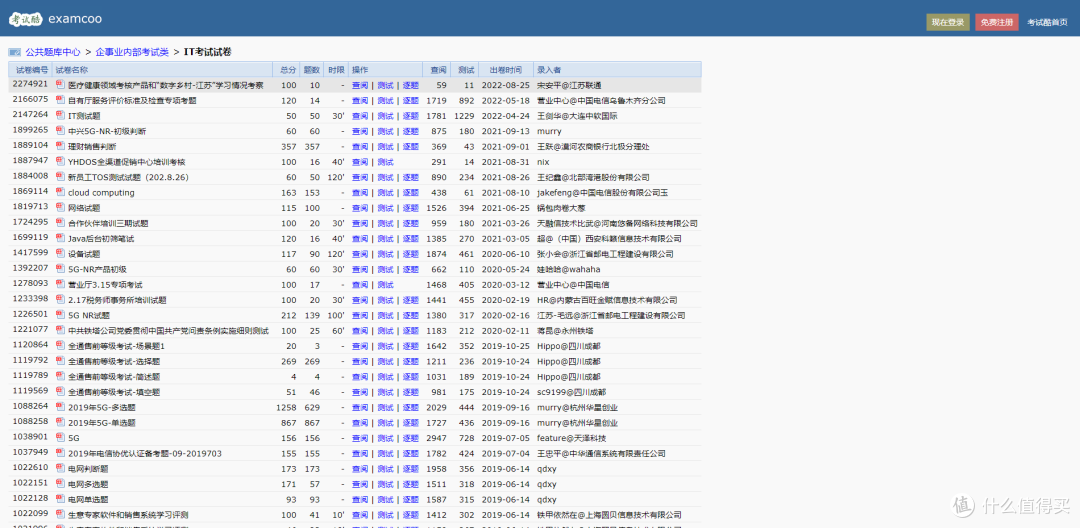Click the document icon beside 5G-NR产品初级

pos(60,268)
